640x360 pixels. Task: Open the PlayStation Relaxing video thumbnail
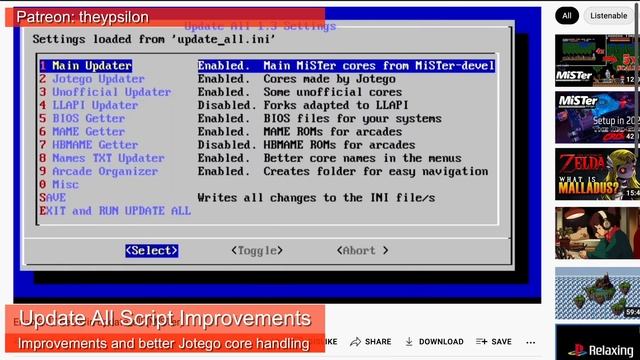[597, 342]
